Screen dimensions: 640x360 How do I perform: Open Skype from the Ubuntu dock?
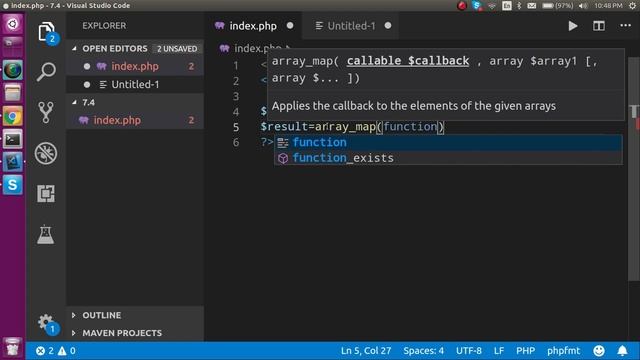[x=13, y=185]
